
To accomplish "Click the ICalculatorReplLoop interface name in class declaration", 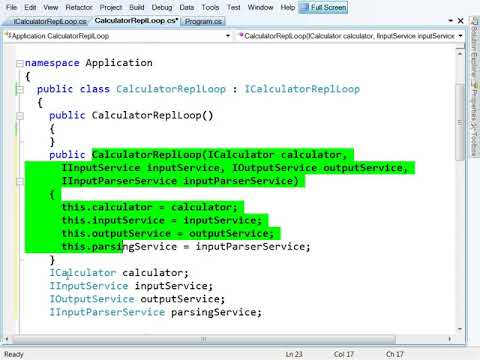I will (x=302, y=89).
